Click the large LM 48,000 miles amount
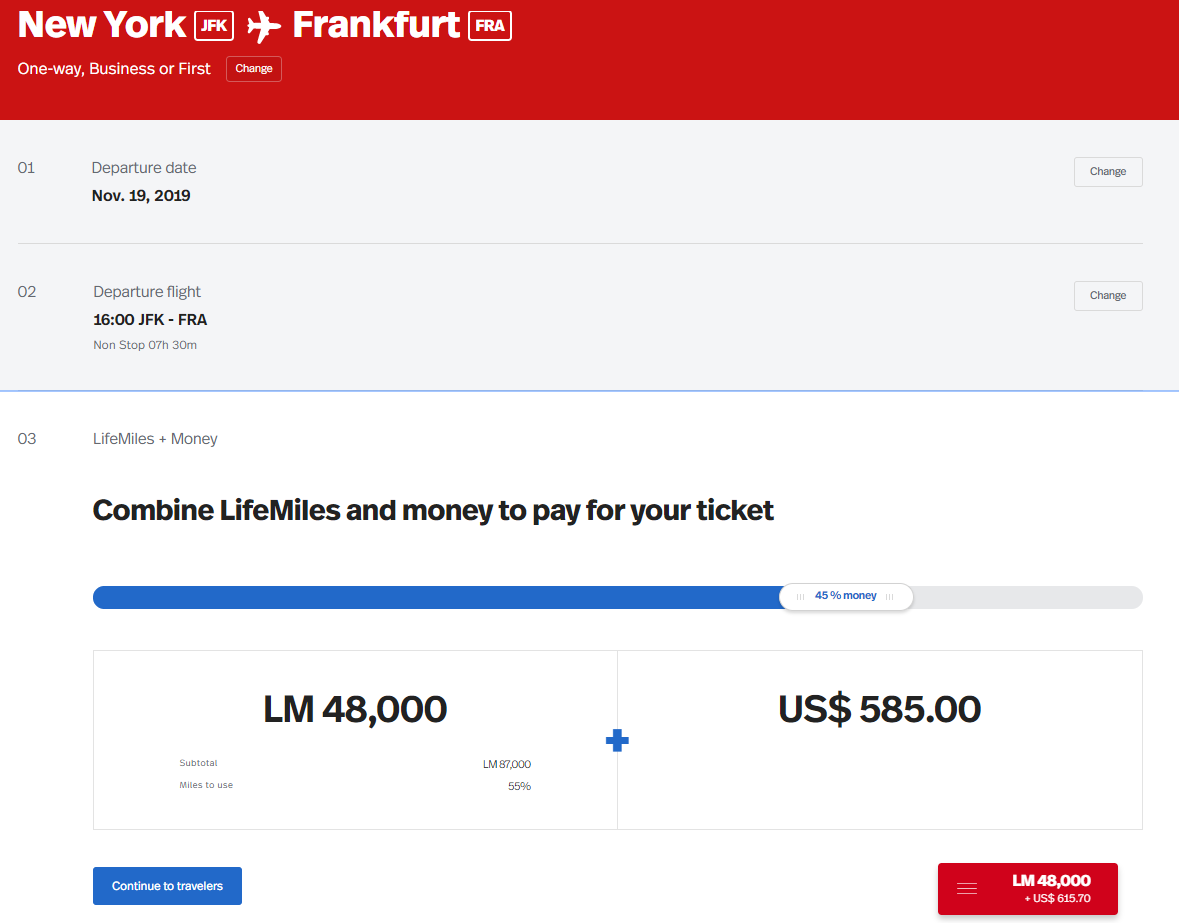The image size is (1179, 923). pos(355,709)
